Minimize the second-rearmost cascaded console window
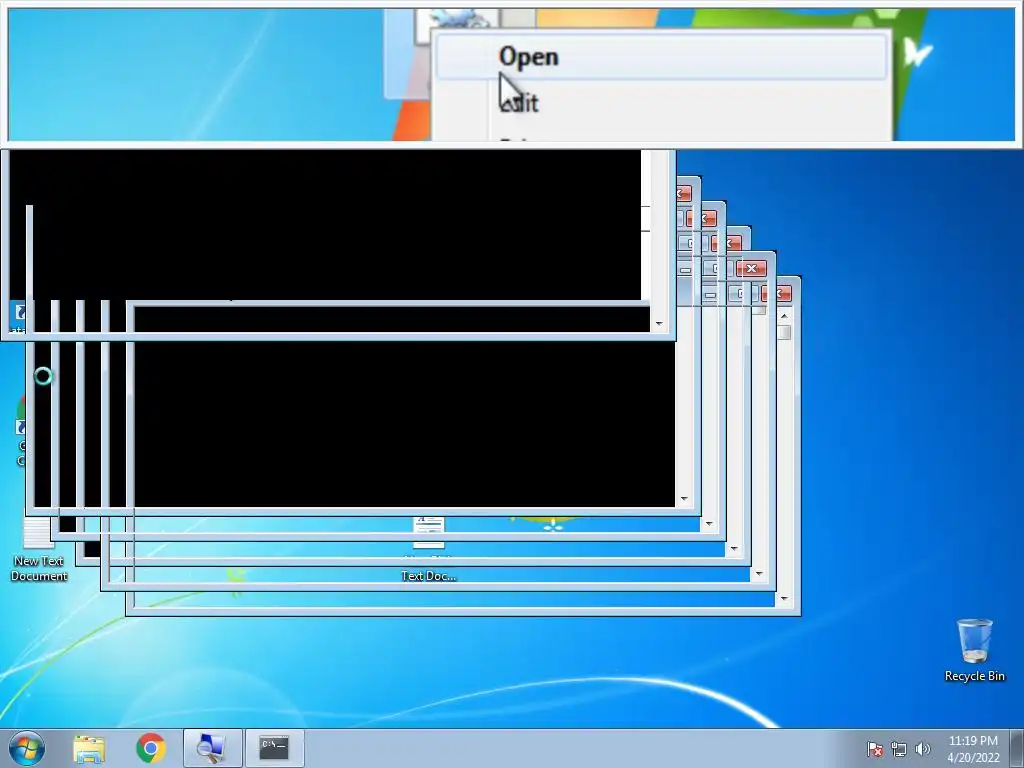 685,269
